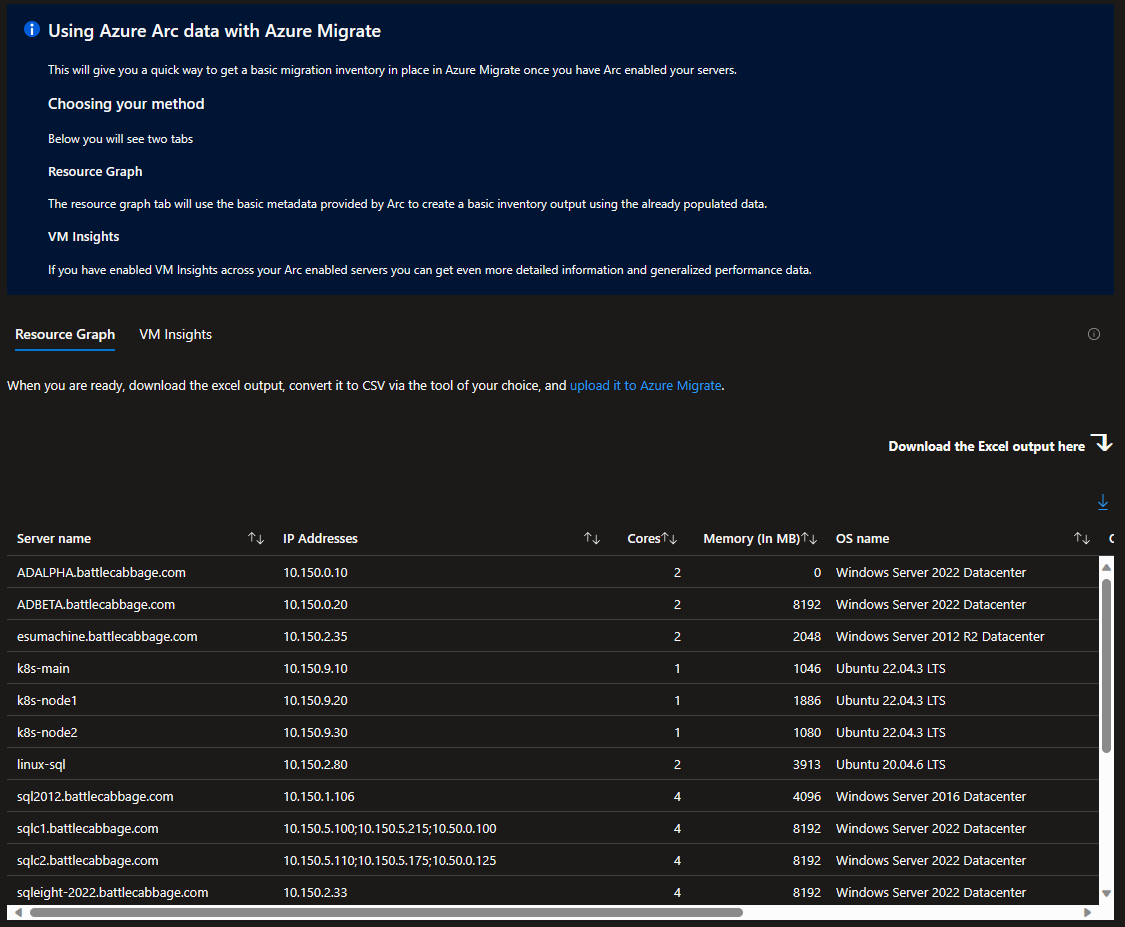
Task: Click the vertical scrollbar up arrow
Action: pyautogui.click(x=1106, y=567)
